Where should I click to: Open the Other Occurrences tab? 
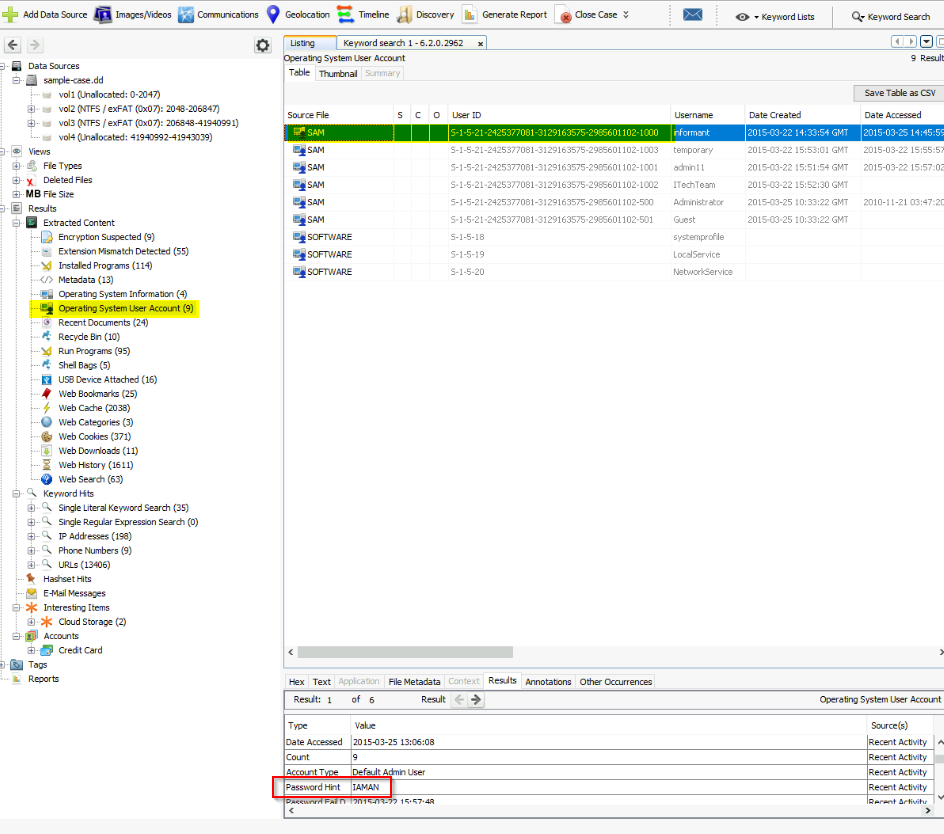coord(615,682)
